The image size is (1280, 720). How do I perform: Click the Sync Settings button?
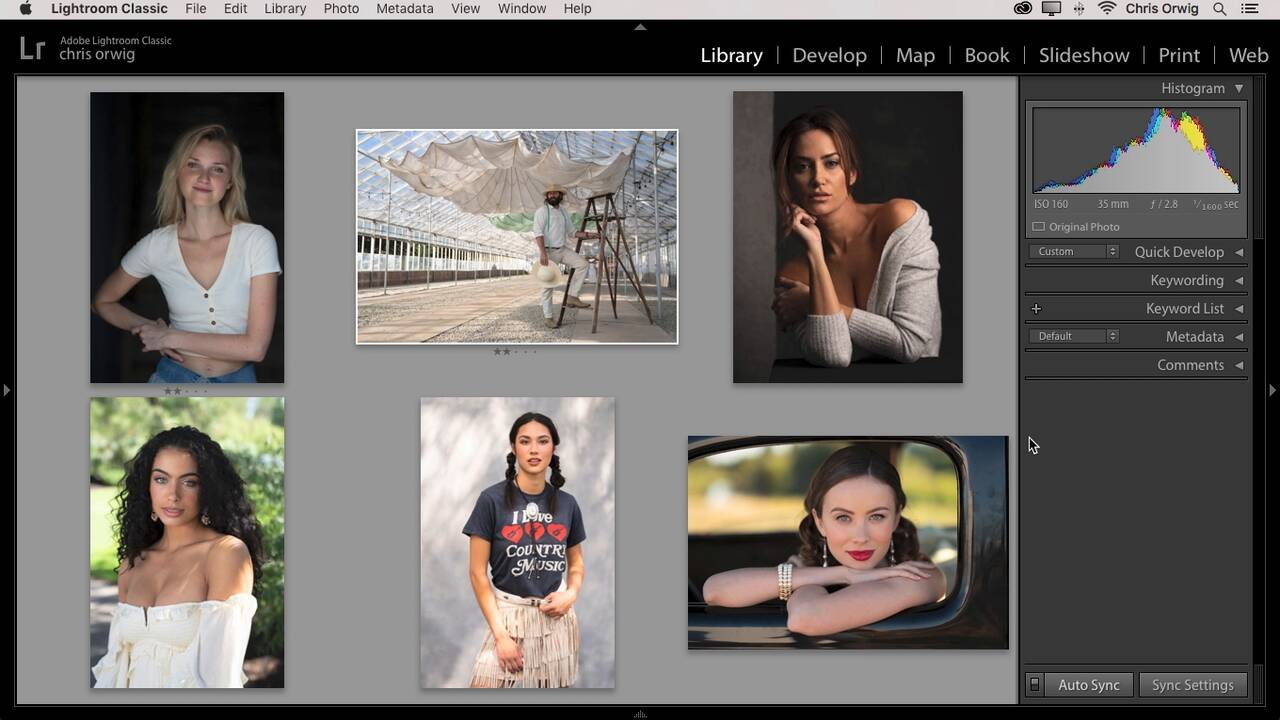click(1192, 685)
